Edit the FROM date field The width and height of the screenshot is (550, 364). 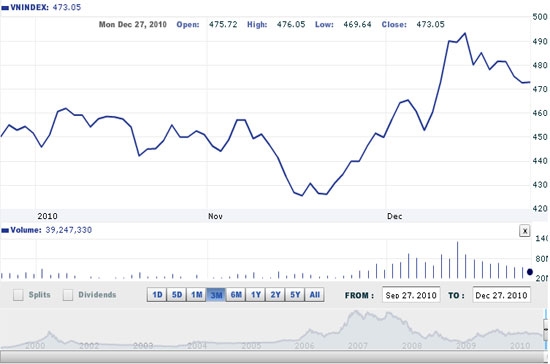[411, 295]
